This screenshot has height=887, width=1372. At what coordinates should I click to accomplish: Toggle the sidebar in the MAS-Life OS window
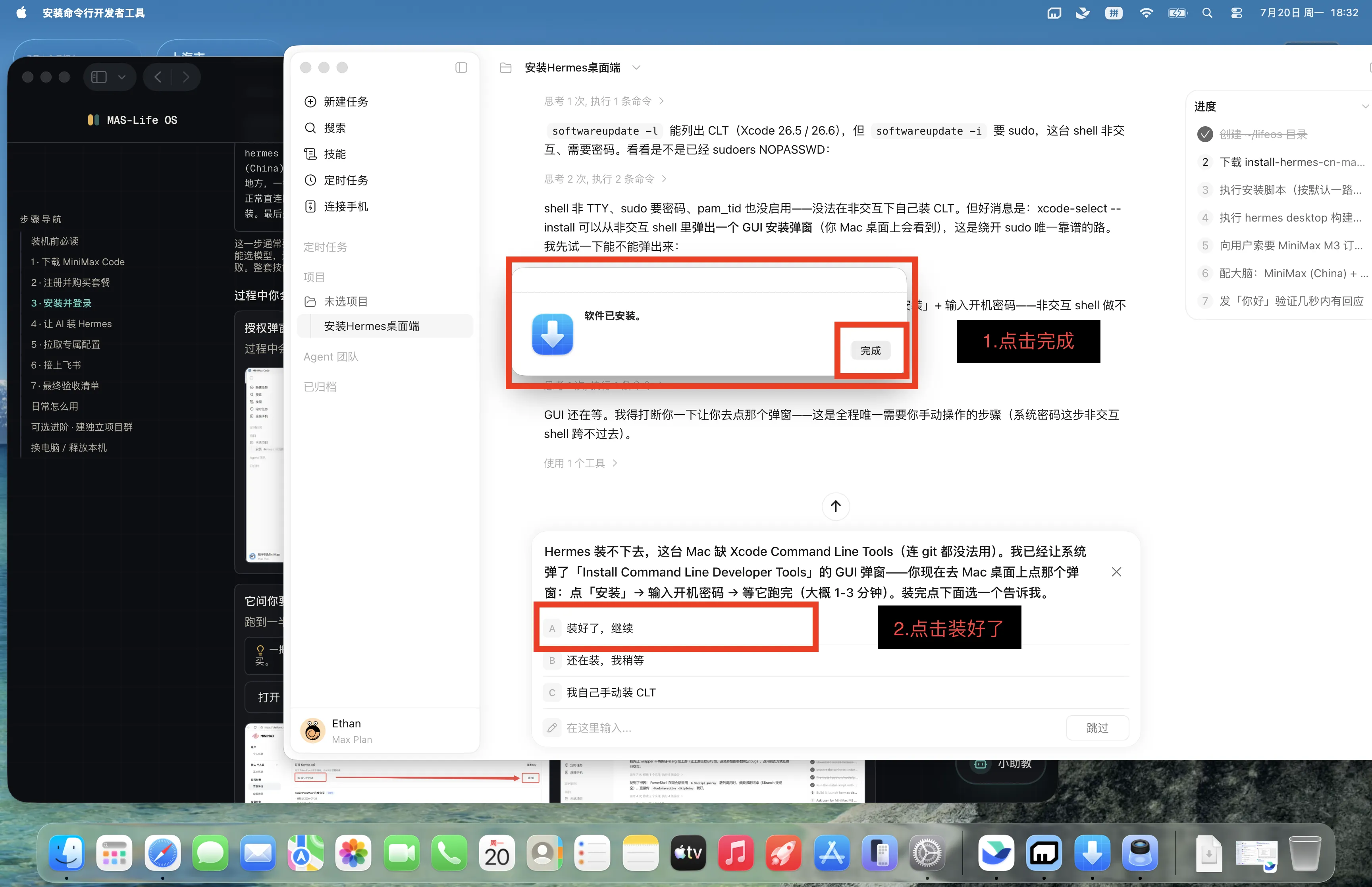99,77
